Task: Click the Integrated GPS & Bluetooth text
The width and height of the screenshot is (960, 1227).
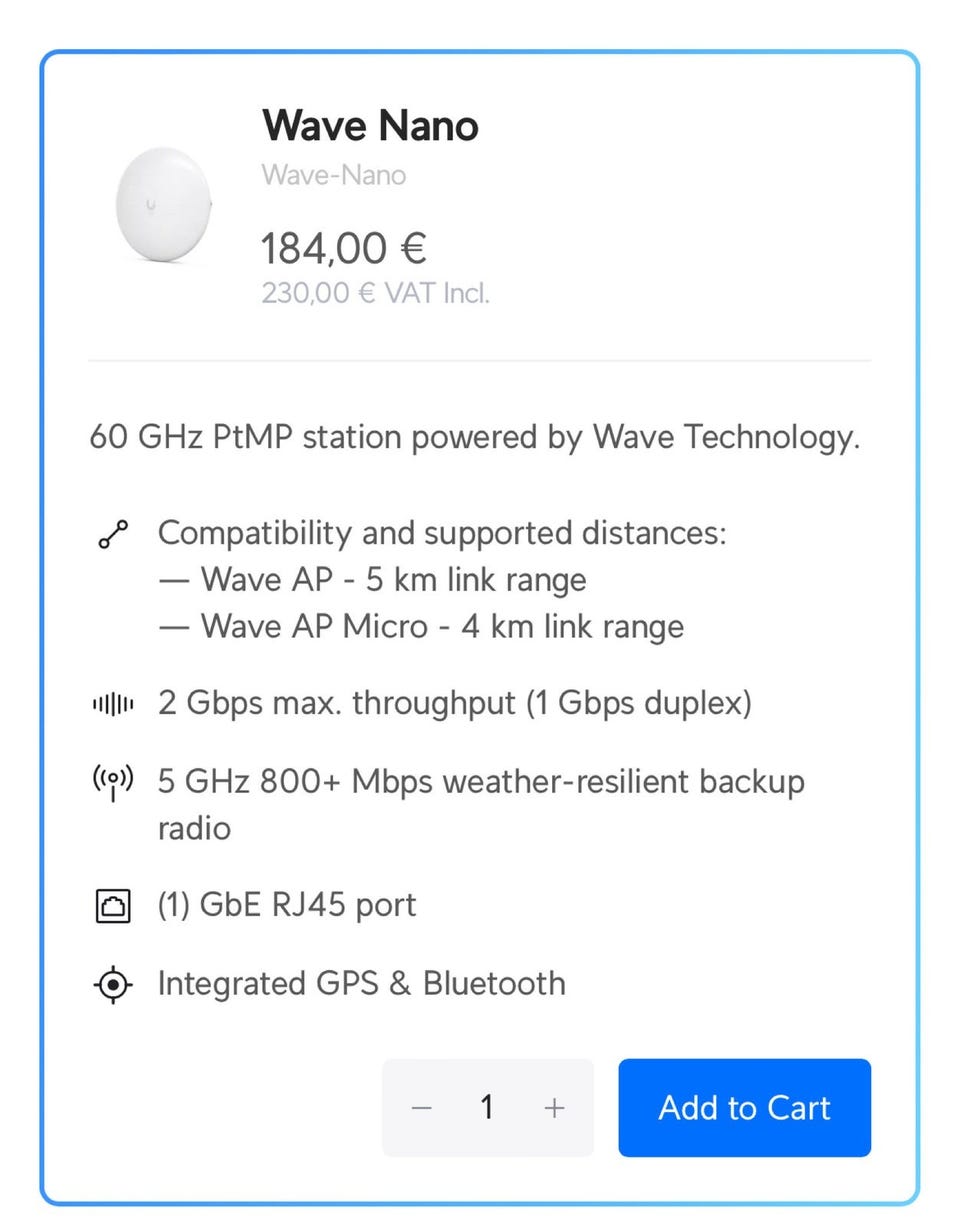Action: [x=361, y=983]
